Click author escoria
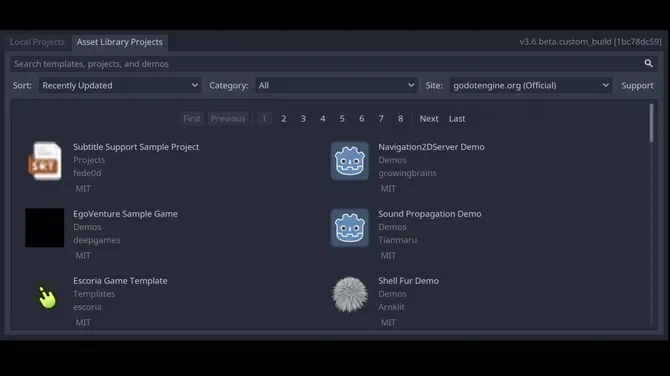Viewport: 670px width, 376px height. click(87, 307)
